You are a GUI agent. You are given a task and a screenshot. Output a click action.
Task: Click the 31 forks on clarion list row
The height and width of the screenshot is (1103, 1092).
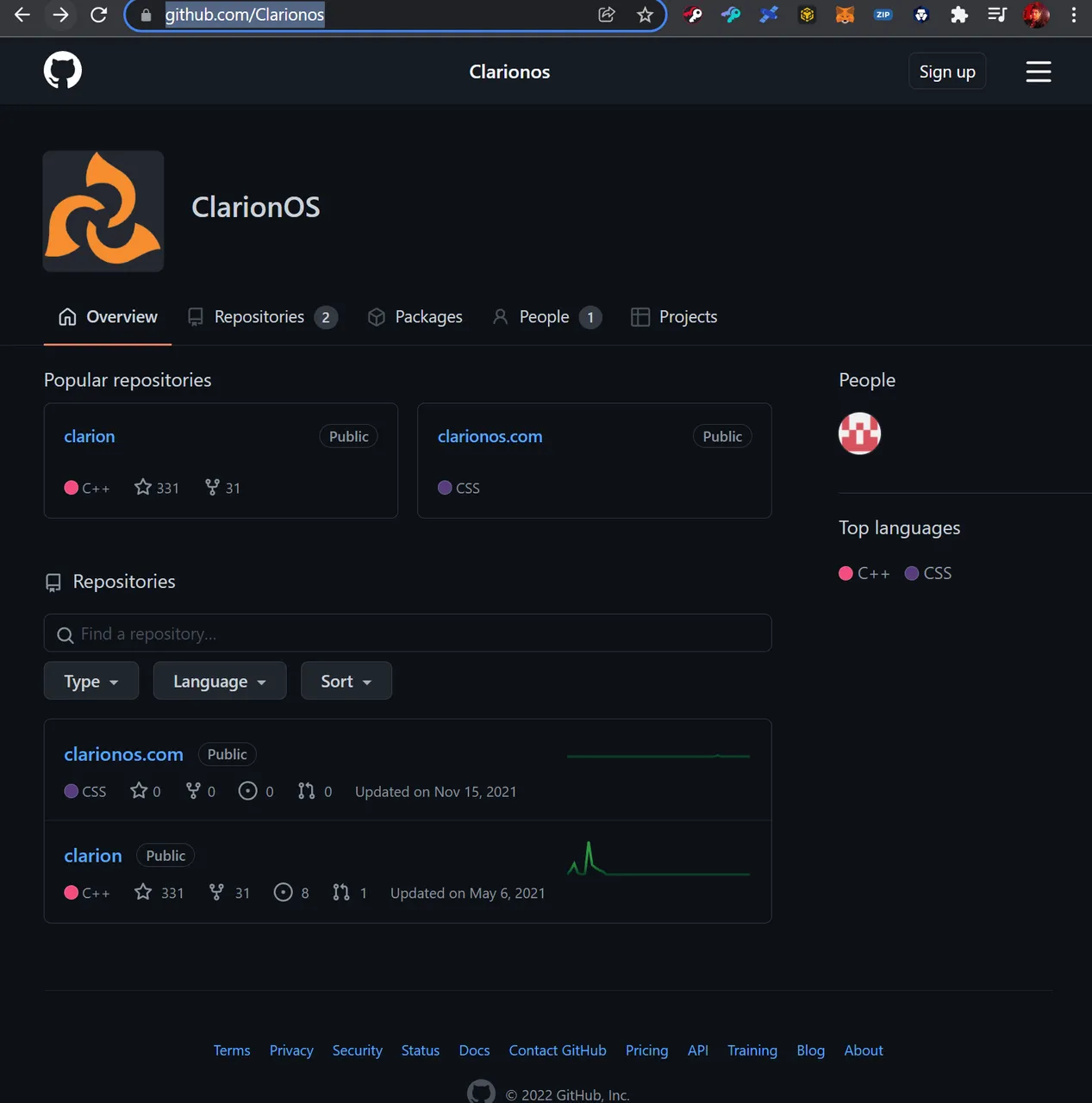[229, 893]
